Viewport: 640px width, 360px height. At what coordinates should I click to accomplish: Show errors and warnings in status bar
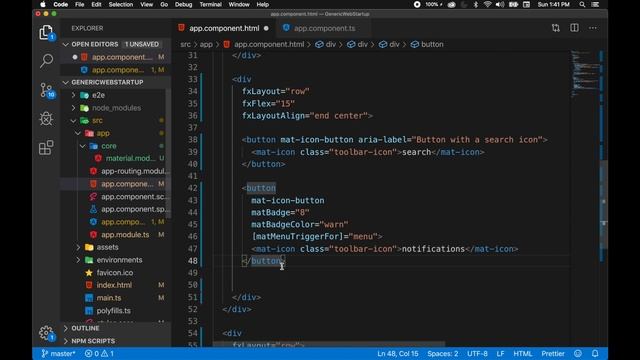[x=99, y=353]
